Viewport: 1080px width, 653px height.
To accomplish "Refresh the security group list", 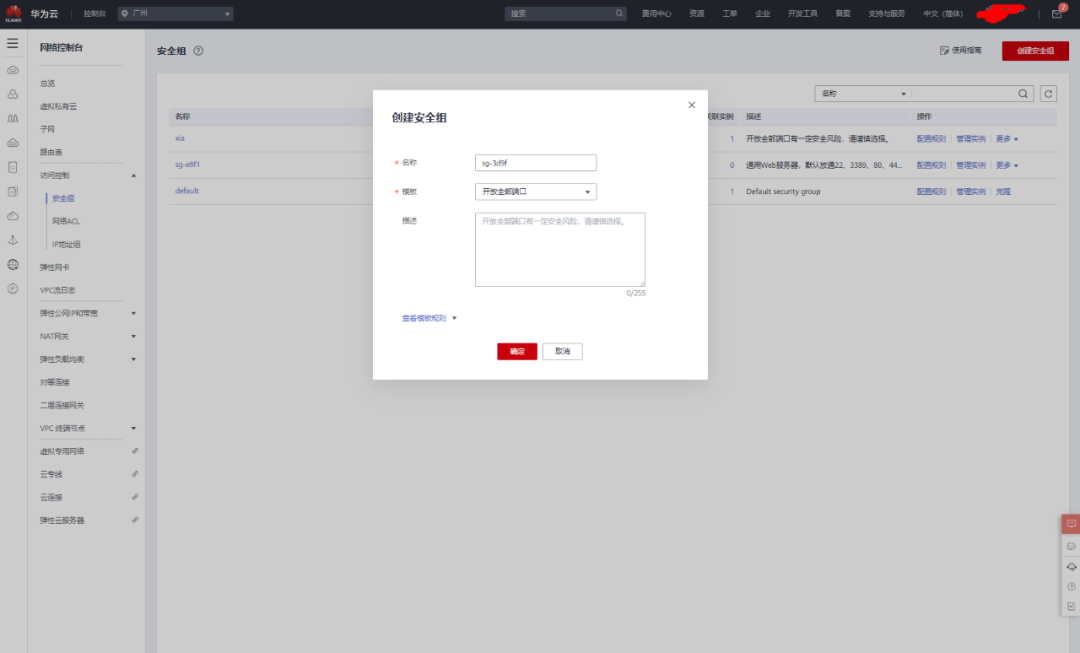I will click(1048, 94).
